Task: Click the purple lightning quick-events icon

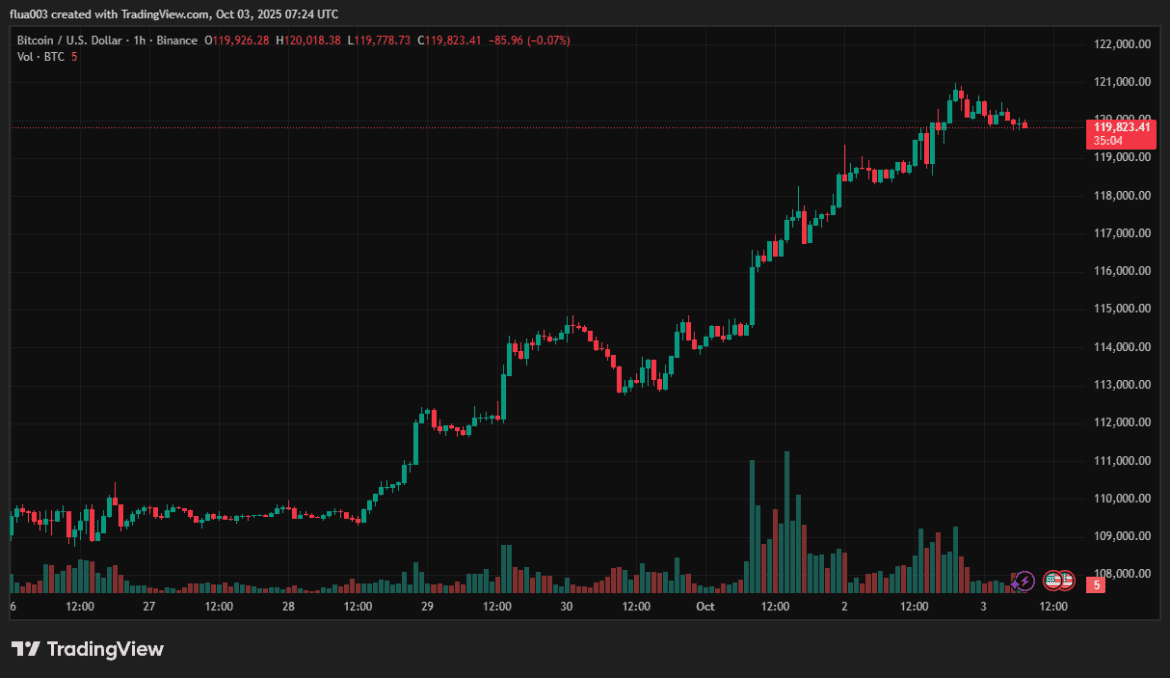Action: tap(1025, 580)
